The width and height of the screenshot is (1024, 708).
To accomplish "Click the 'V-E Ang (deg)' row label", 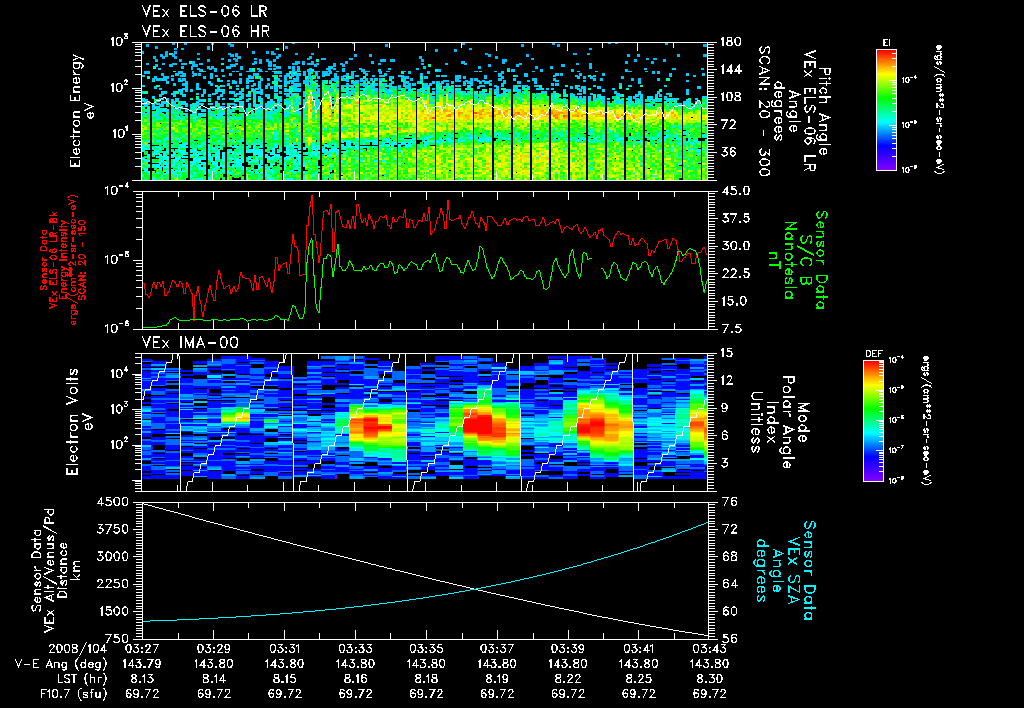I will tap(61, 664).
